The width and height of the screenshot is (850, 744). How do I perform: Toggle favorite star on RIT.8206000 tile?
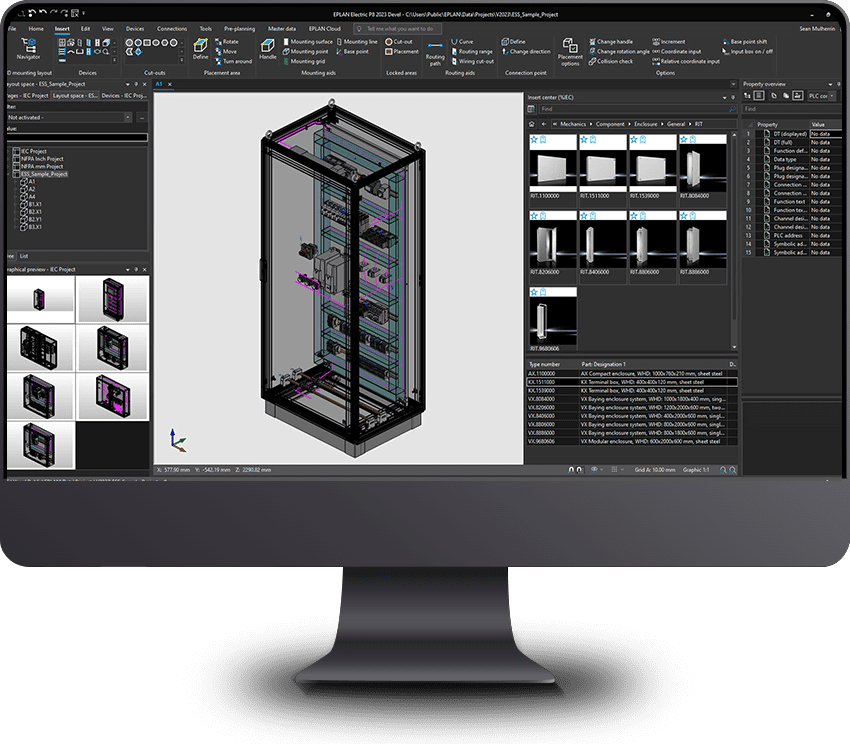534,216
